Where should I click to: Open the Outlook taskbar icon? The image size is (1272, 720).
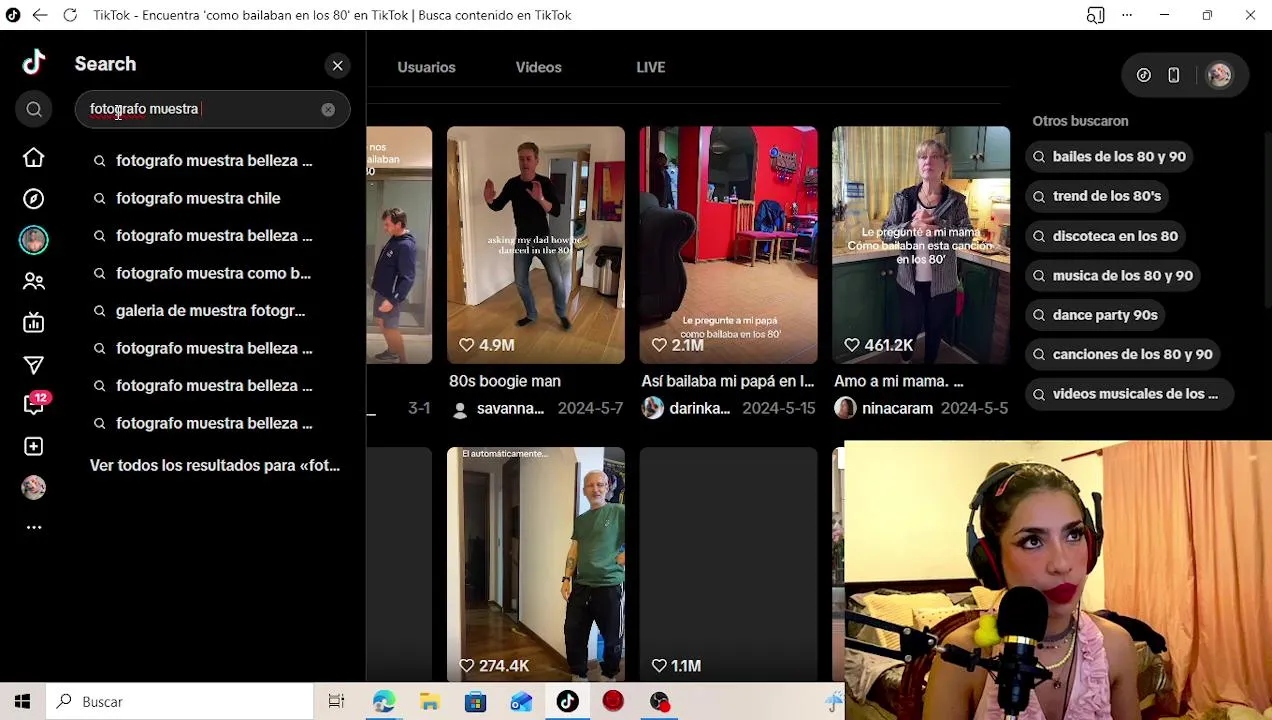[x=522, y=702]
